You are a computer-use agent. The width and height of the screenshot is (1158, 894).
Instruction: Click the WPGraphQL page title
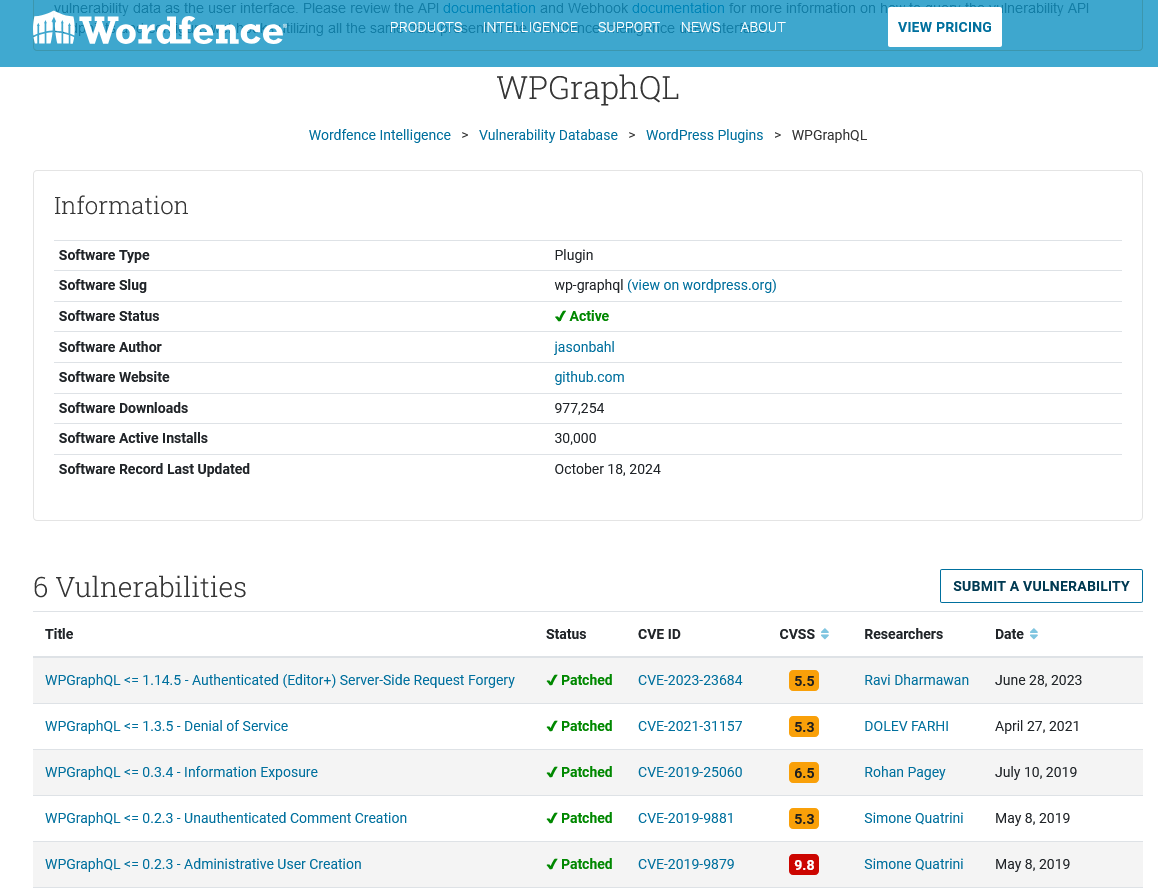coord(588,88)
